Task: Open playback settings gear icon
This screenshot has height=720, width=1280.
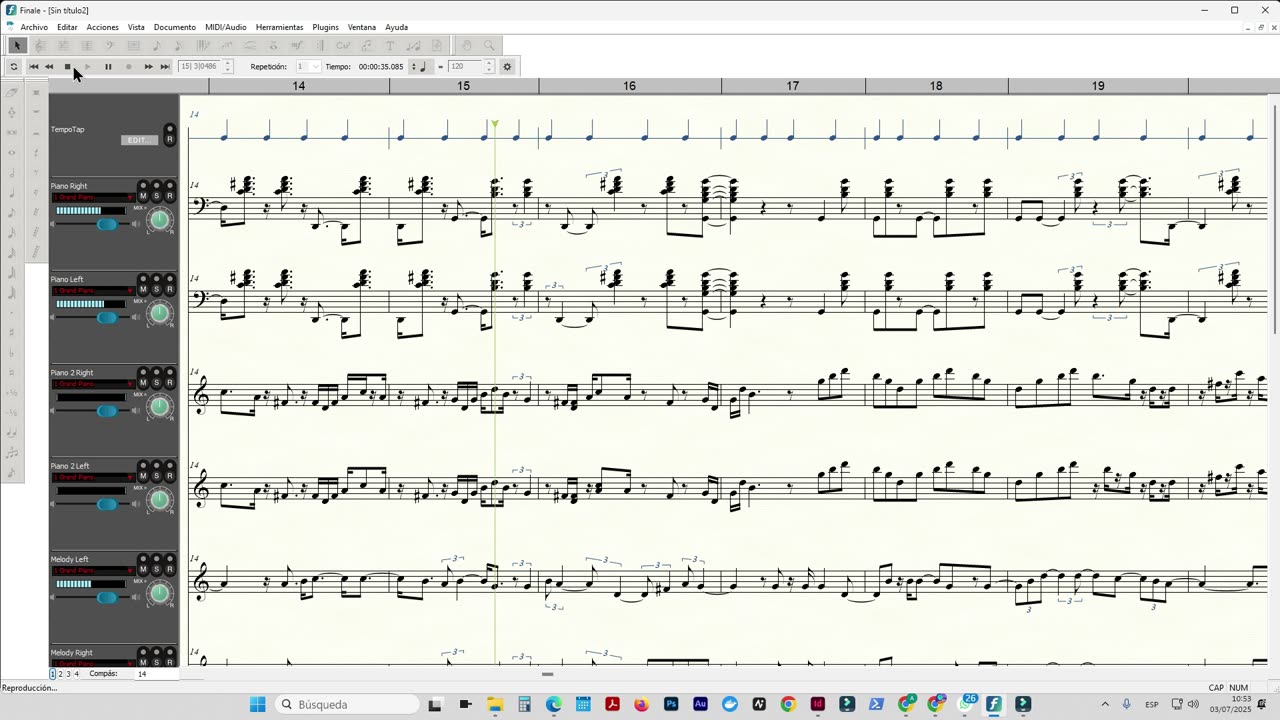Action: 507,67
